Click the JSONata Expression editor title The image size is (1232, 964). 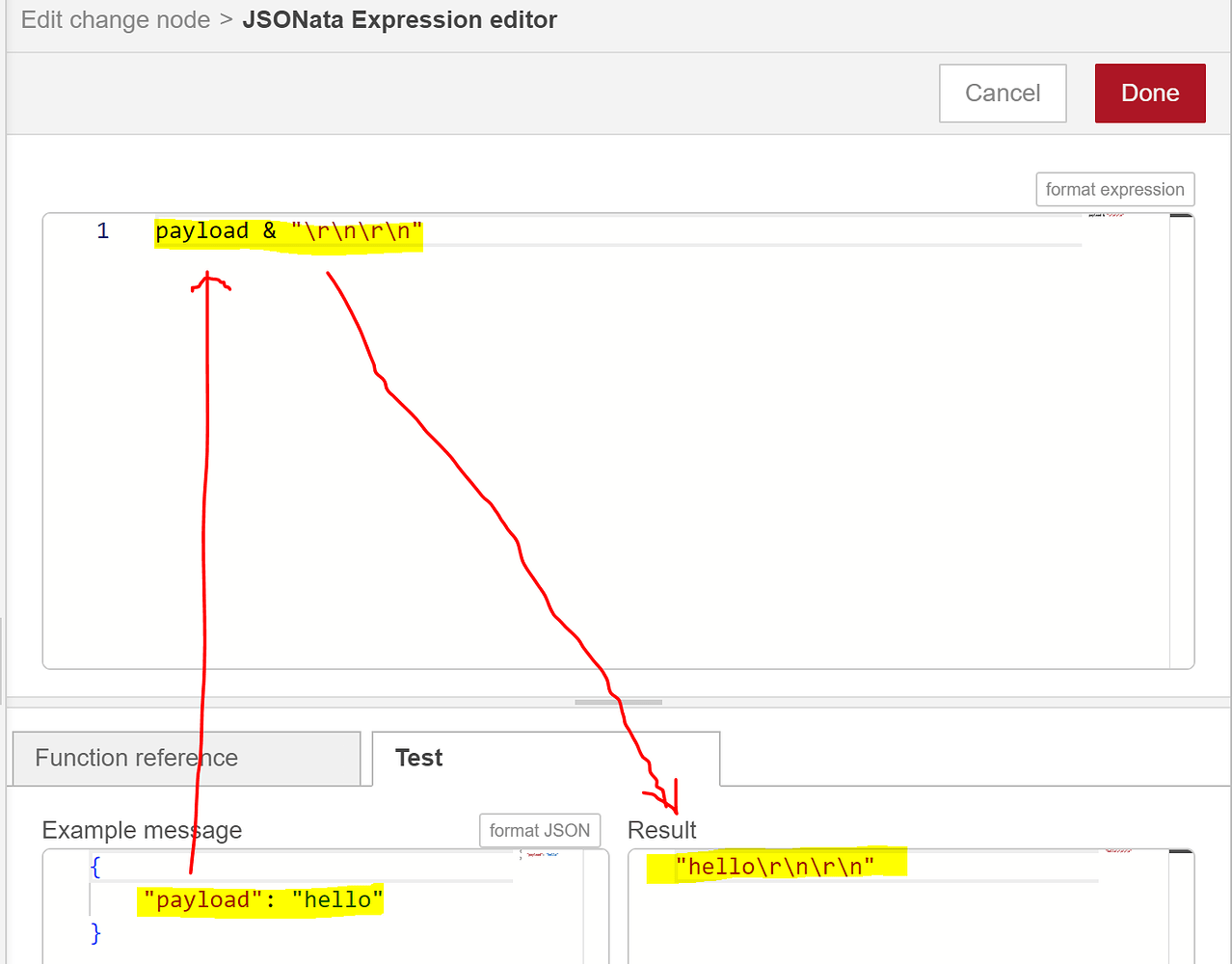click(399, 20)
